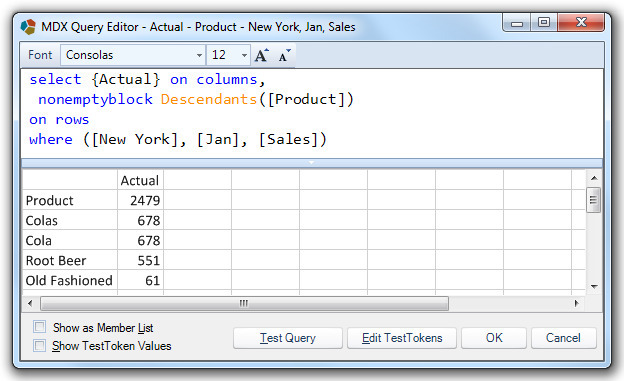Click the horizontal scrollbar thumb
This screenshot has width=624, height=381.
coord(244,303)
